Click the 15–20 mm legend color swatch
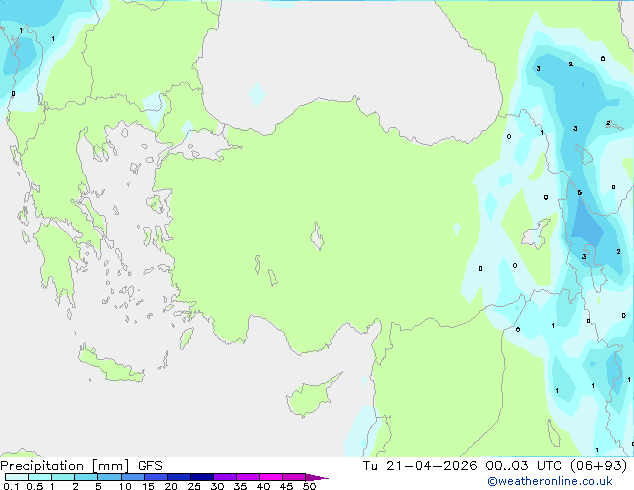This screenshot has height=490, width=634. coord(156,477)
